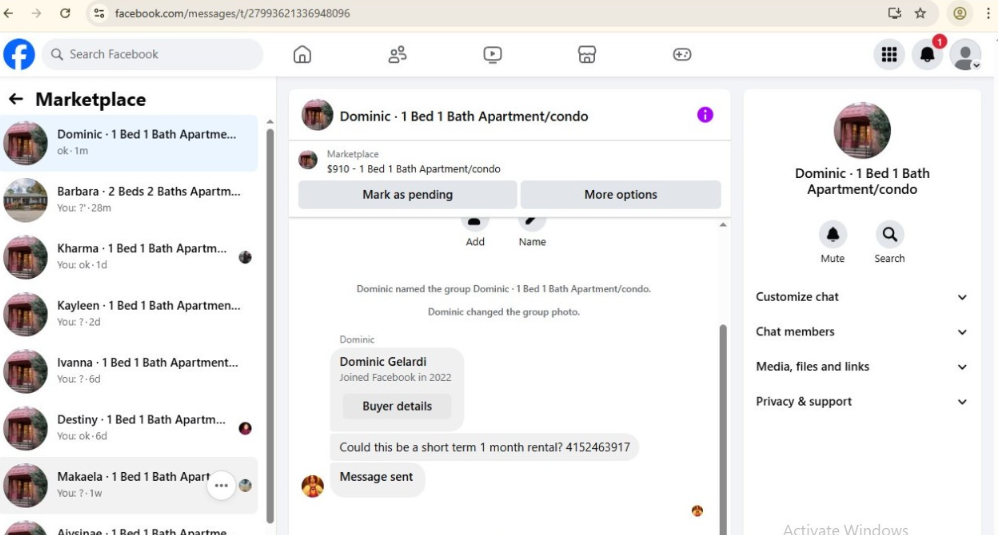Click the Message sent bubble
Screen dimensions: 998x535
click(377, 478)
